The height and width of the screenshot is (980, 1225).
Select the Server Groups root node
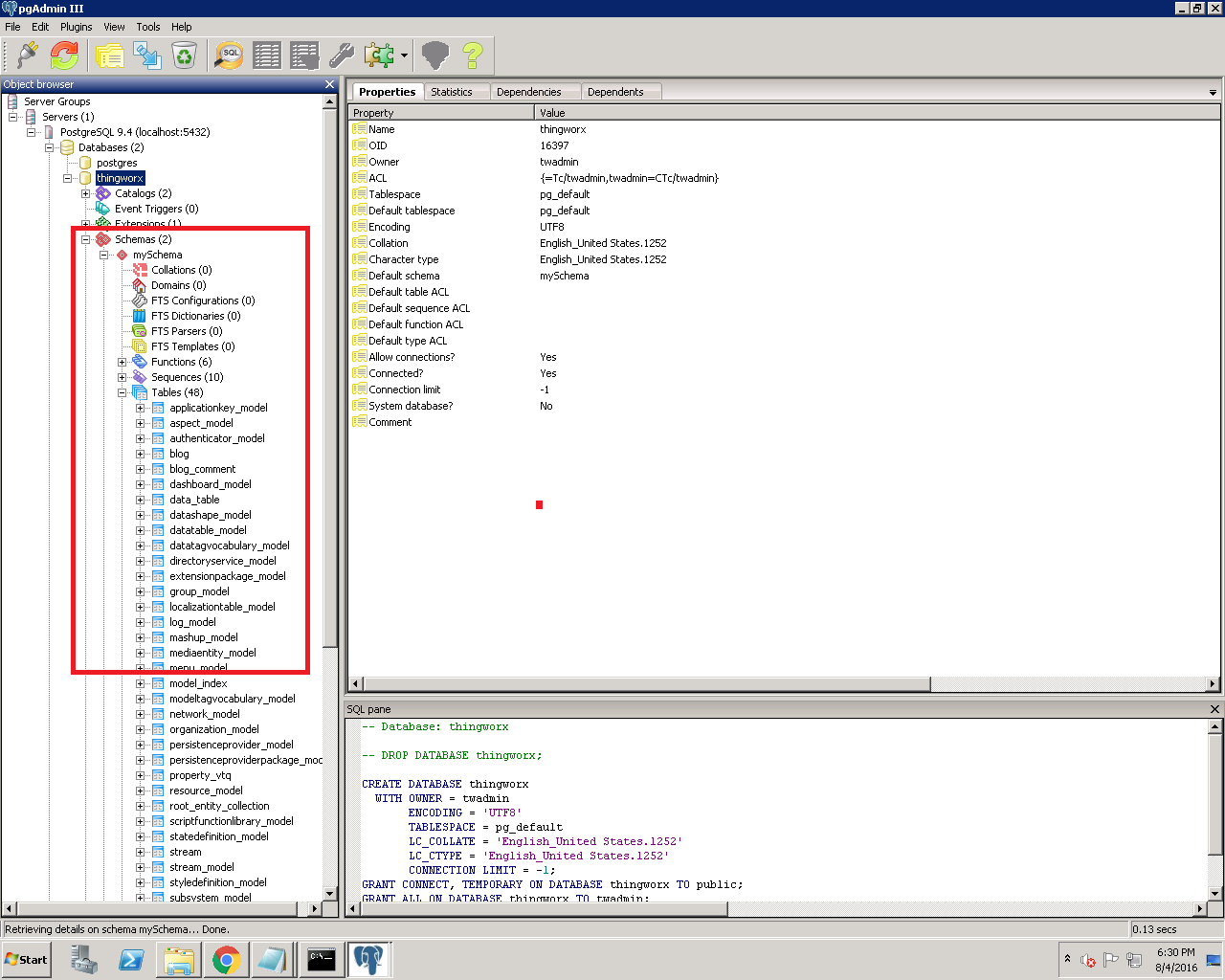57,101
